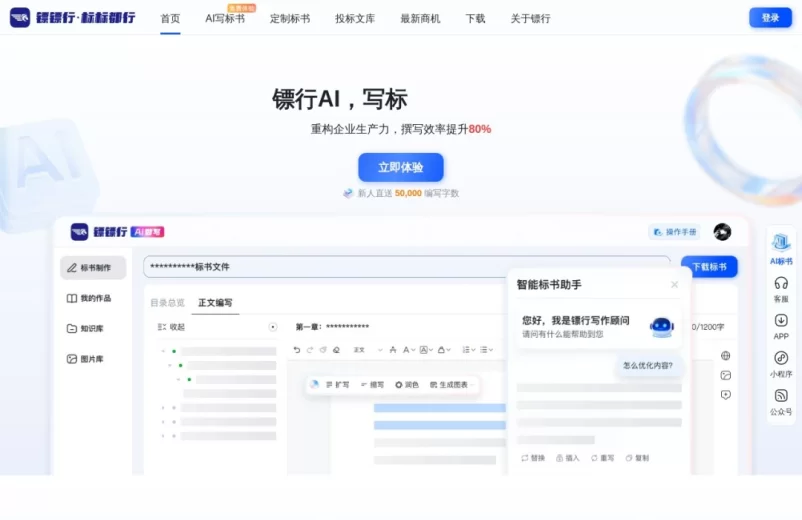Click 复制 in assistant panel
Screen dimensions: 802x520
click(637, 458)
